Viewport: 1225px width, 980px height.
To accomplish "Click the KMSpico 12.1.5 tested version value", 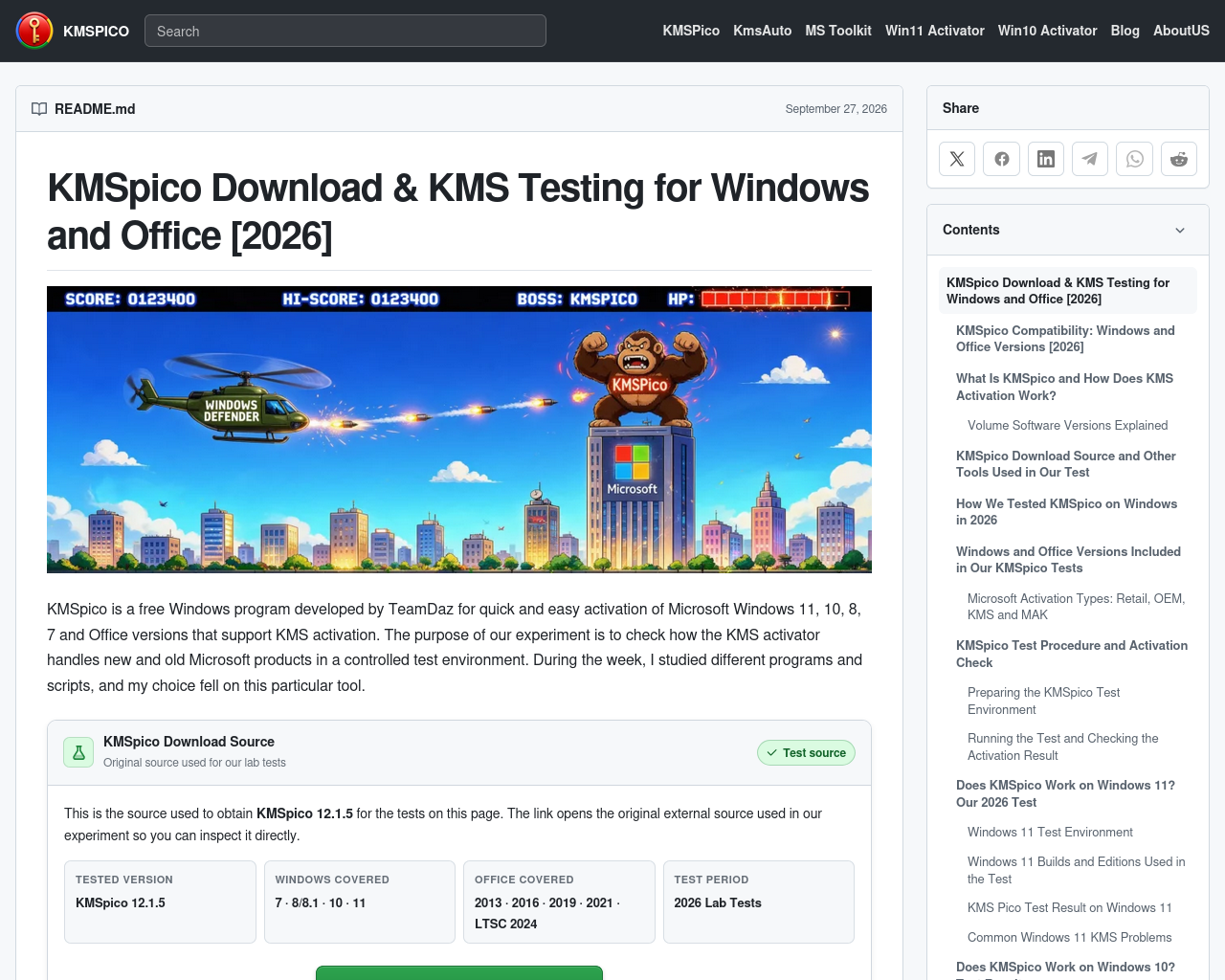I will click(x=121, y=902).
